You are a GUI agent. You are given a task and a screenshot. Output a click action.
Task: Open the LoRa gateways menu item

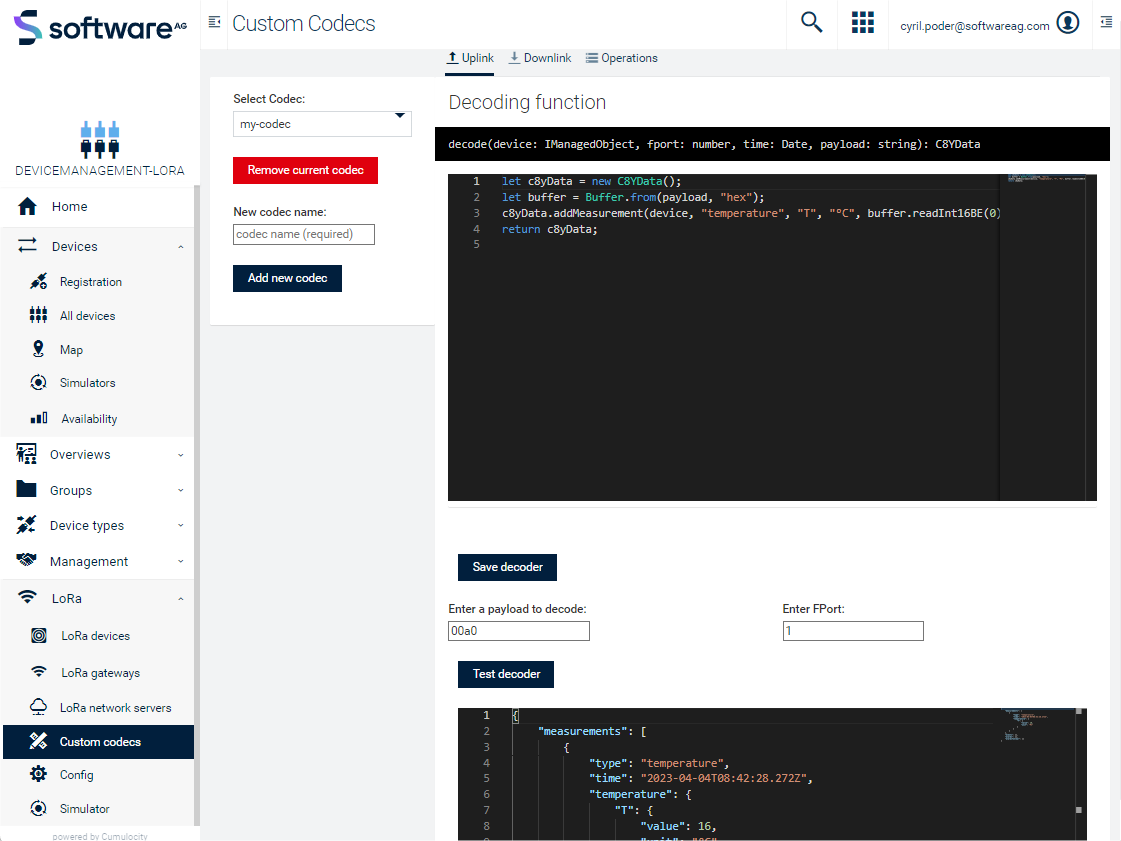99,672
